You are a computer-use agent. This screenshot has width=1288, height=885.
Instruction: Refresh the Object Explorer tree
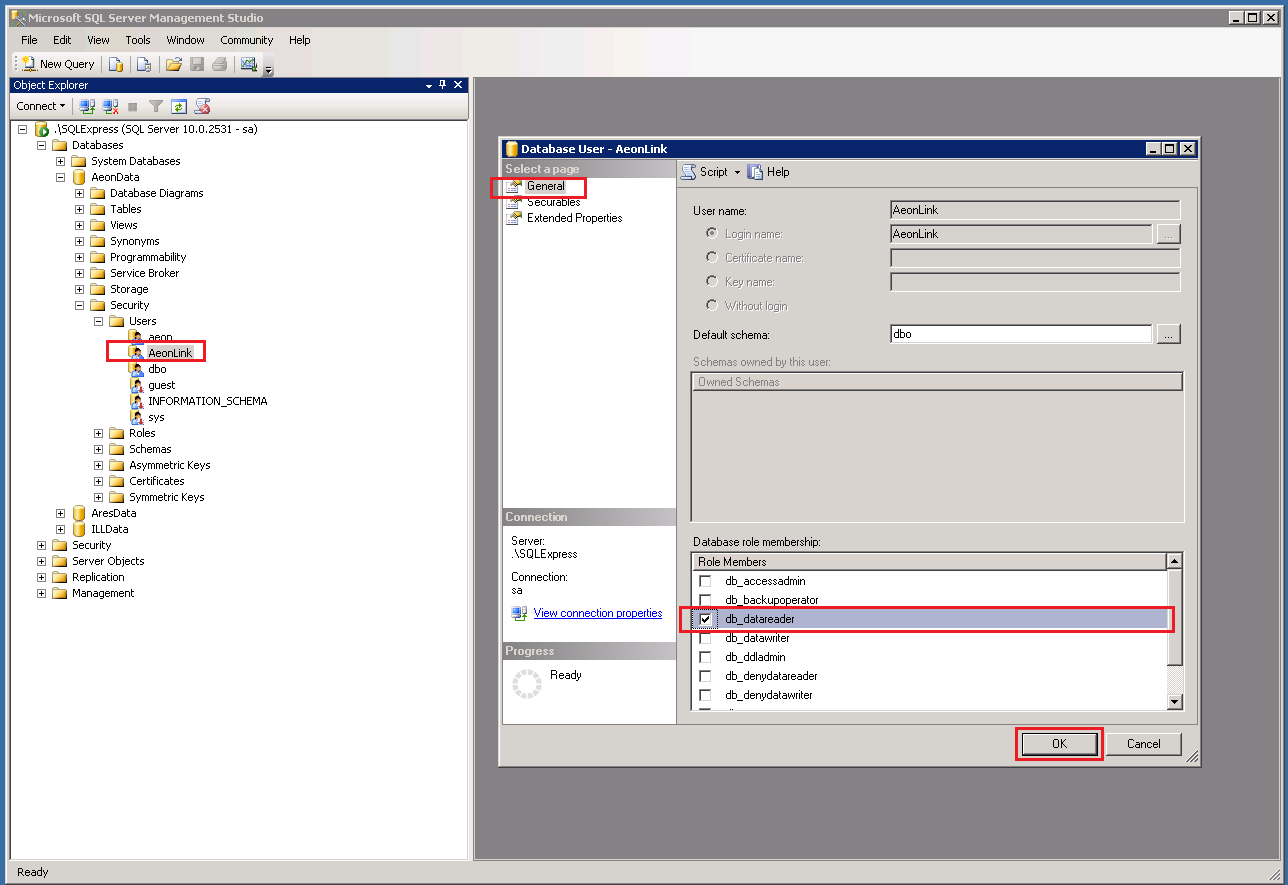pos(179,105)
